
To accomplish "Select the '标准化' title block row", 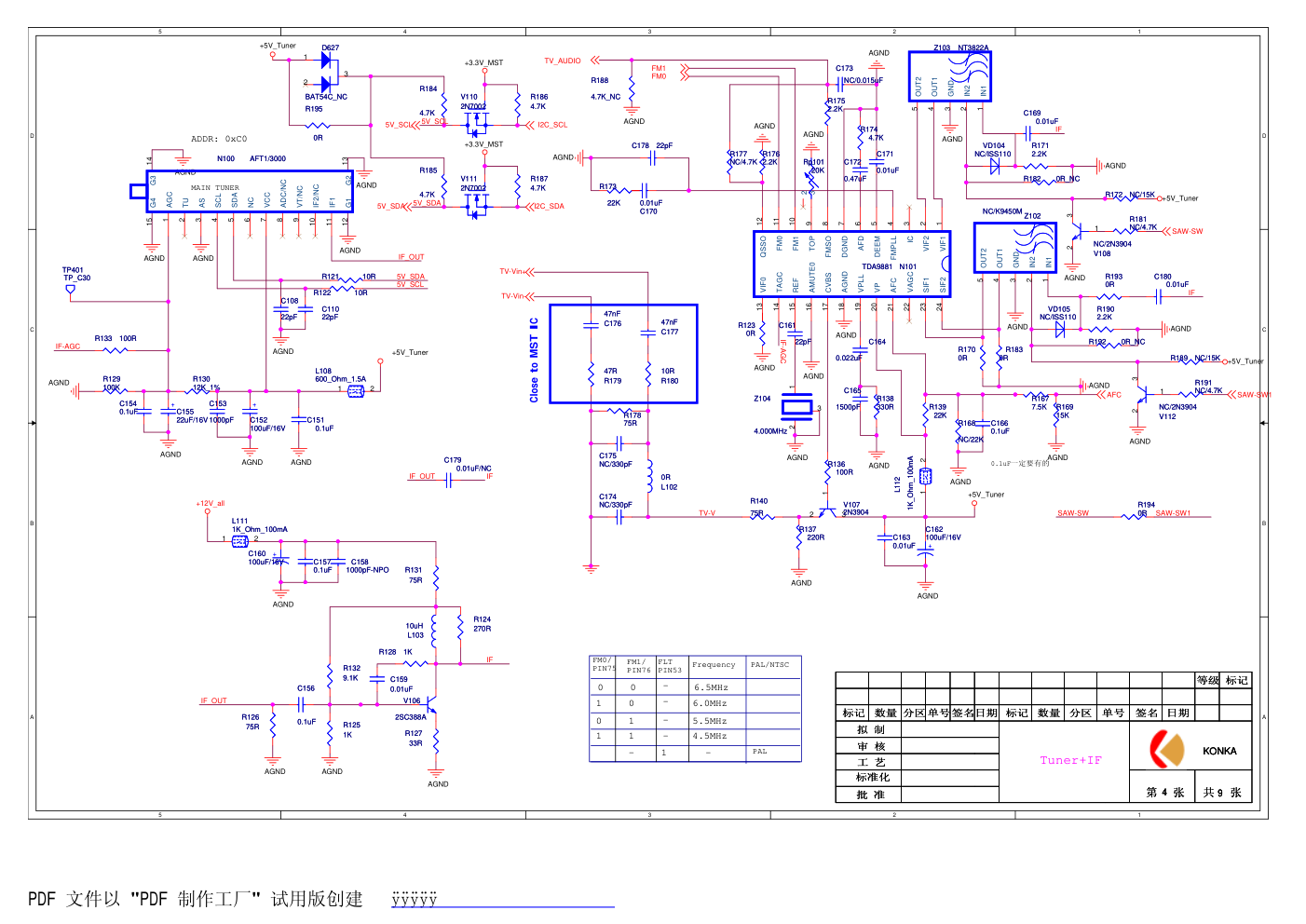I will pos(873,777).
